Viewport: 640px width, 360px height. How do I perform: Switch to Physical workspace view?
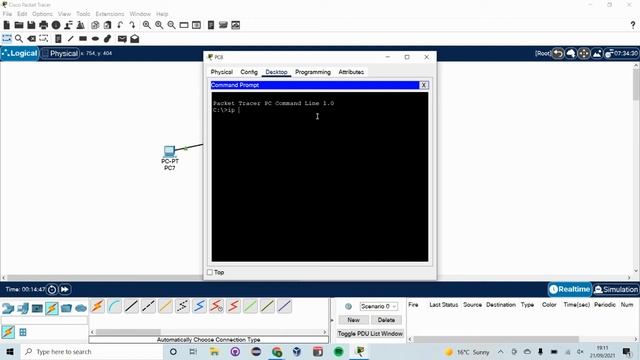(x=60, y=53)
